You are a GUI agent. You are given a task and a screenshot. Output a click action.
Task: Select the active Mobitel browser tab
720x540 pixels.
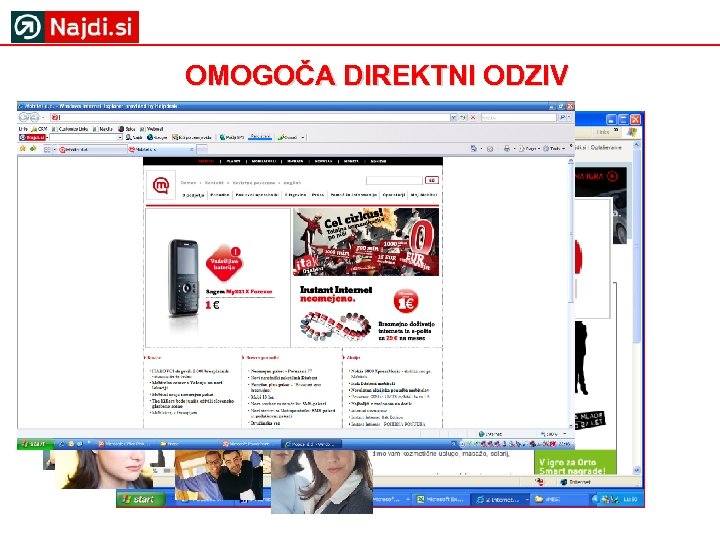point(161,149)
